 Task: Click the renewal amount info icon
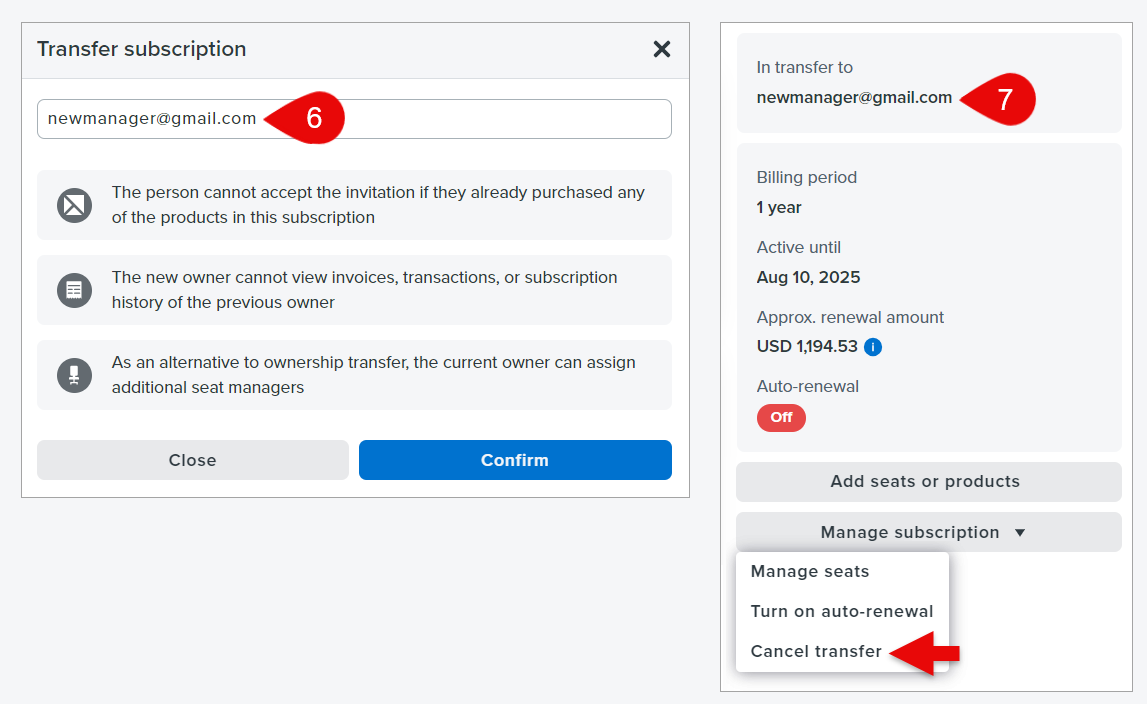pyautogui.click(x=873, y=348)
